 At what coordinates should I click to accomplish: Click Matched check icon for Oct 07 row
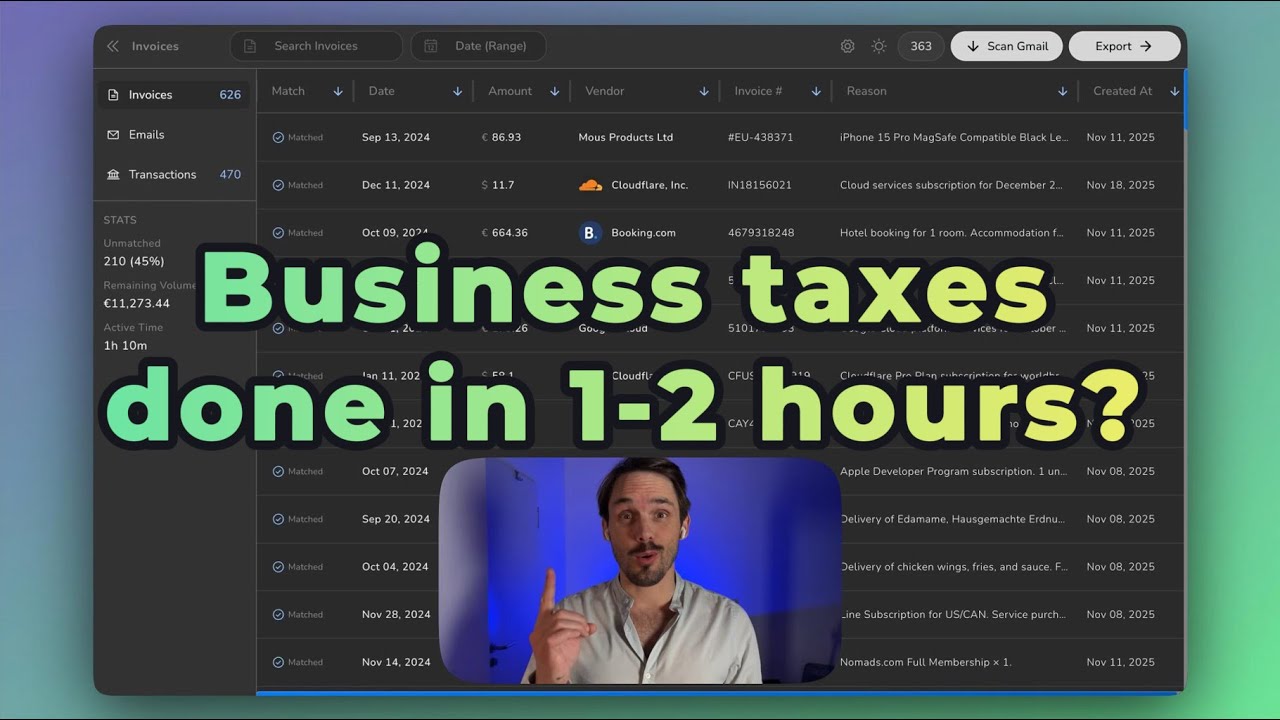point(278,471)
